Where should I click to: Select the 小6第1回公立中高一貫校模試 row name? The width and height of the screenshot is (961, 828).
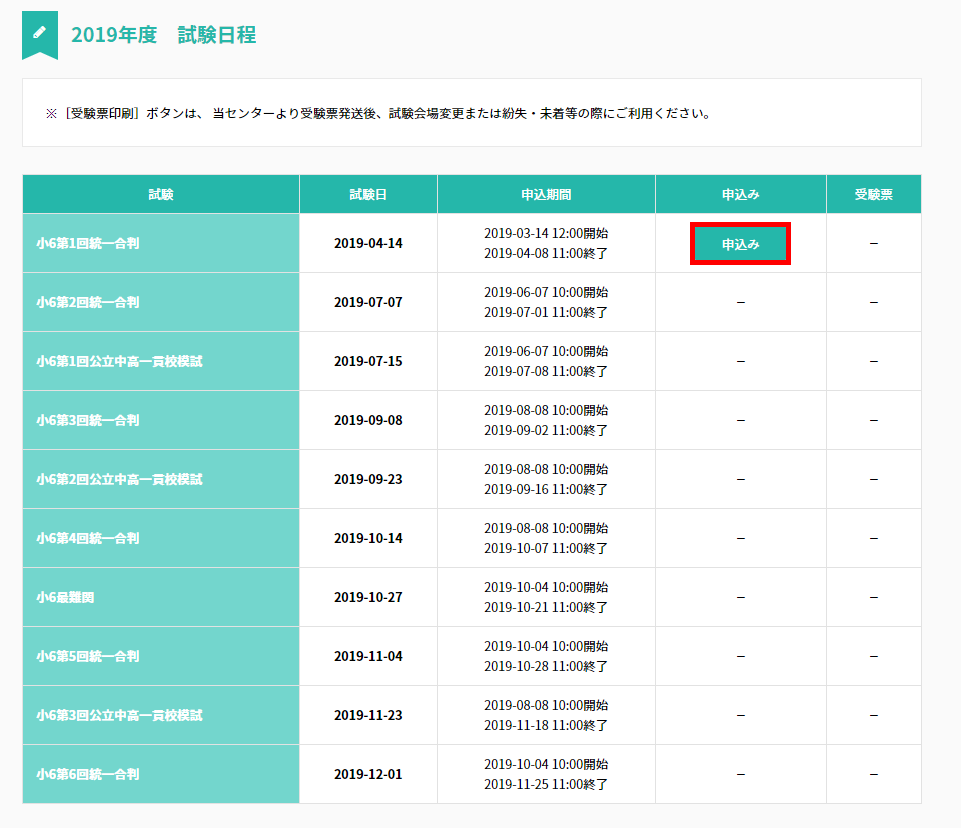click(x=119, y=361)
